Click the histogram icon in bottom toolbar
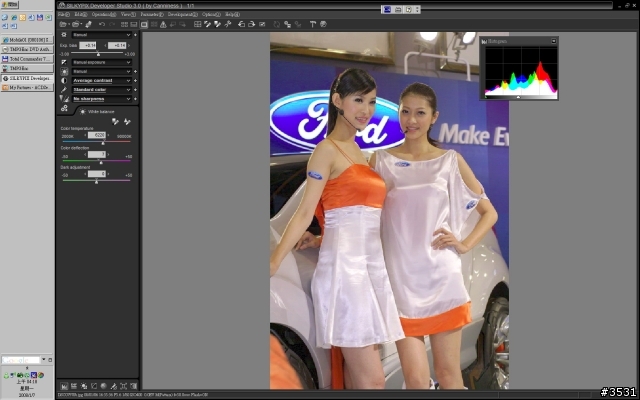This screenshot has height=400, width=640. pyautogui.click(x=64, y=386)
